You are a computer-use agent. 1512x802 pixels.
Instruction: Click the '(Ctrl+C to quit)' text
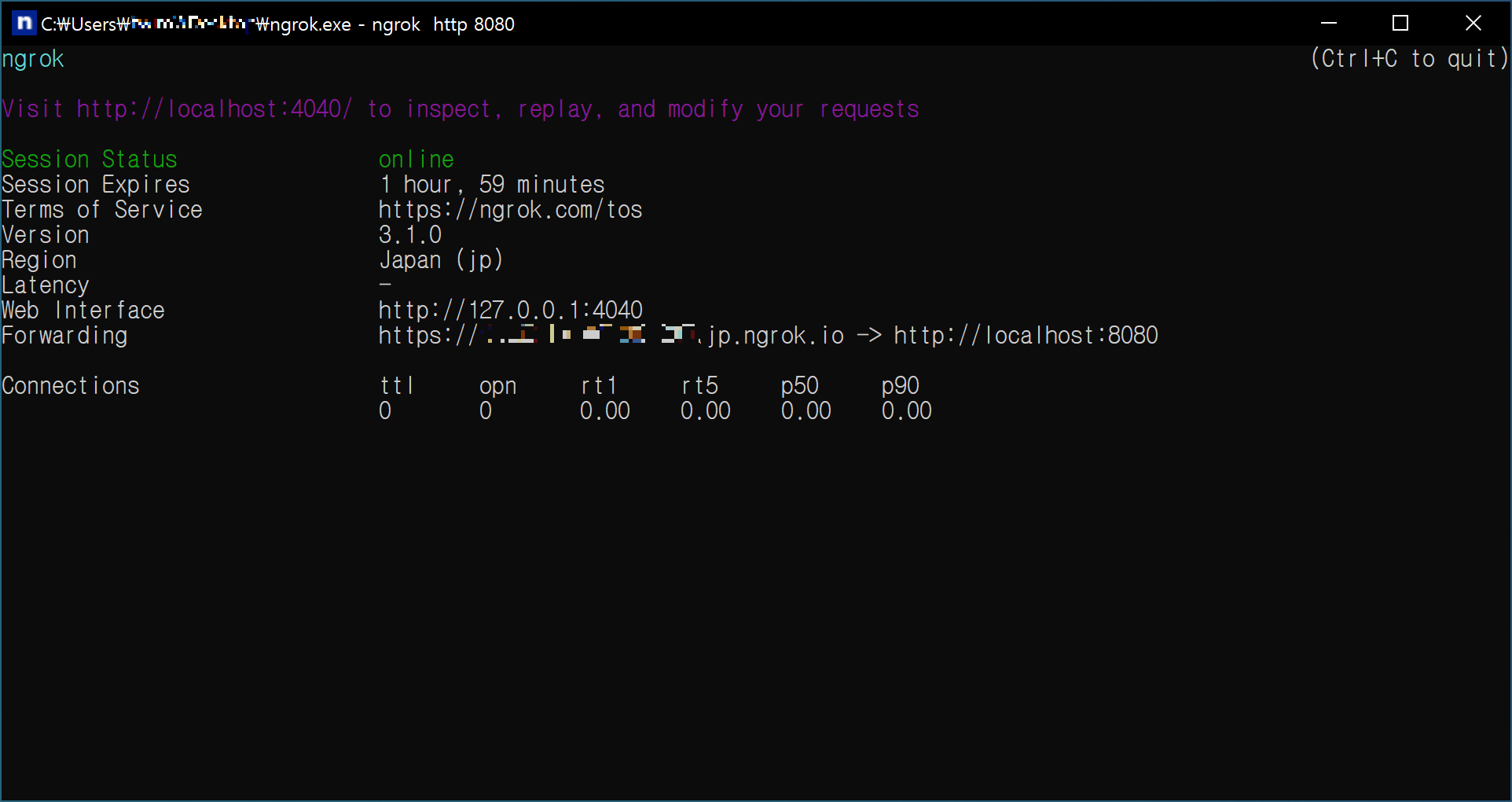[1409, 59]
